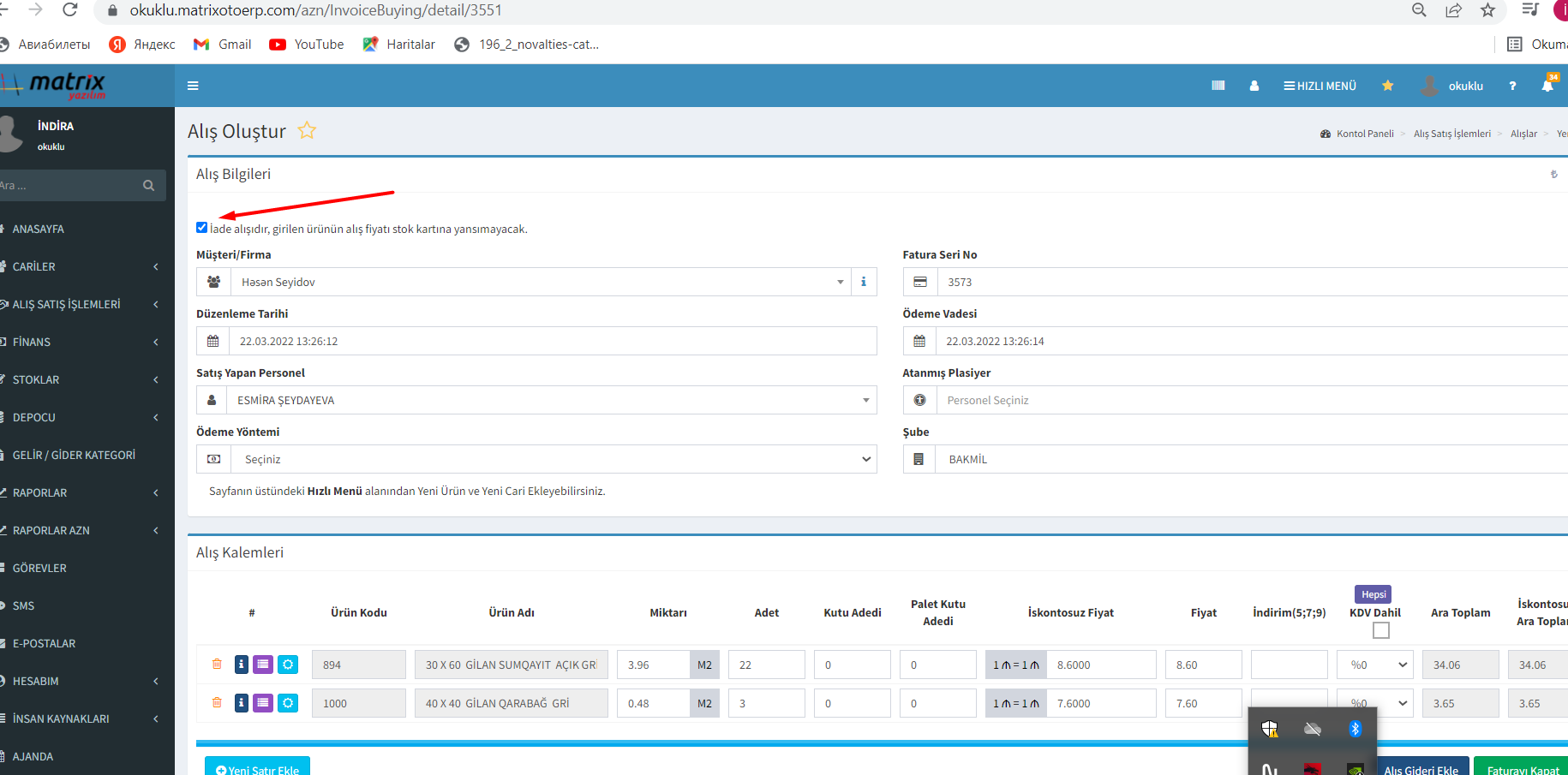
Task: Open the Ödeme Yöntemi dropdown
Action: click(x=553, y=459)
